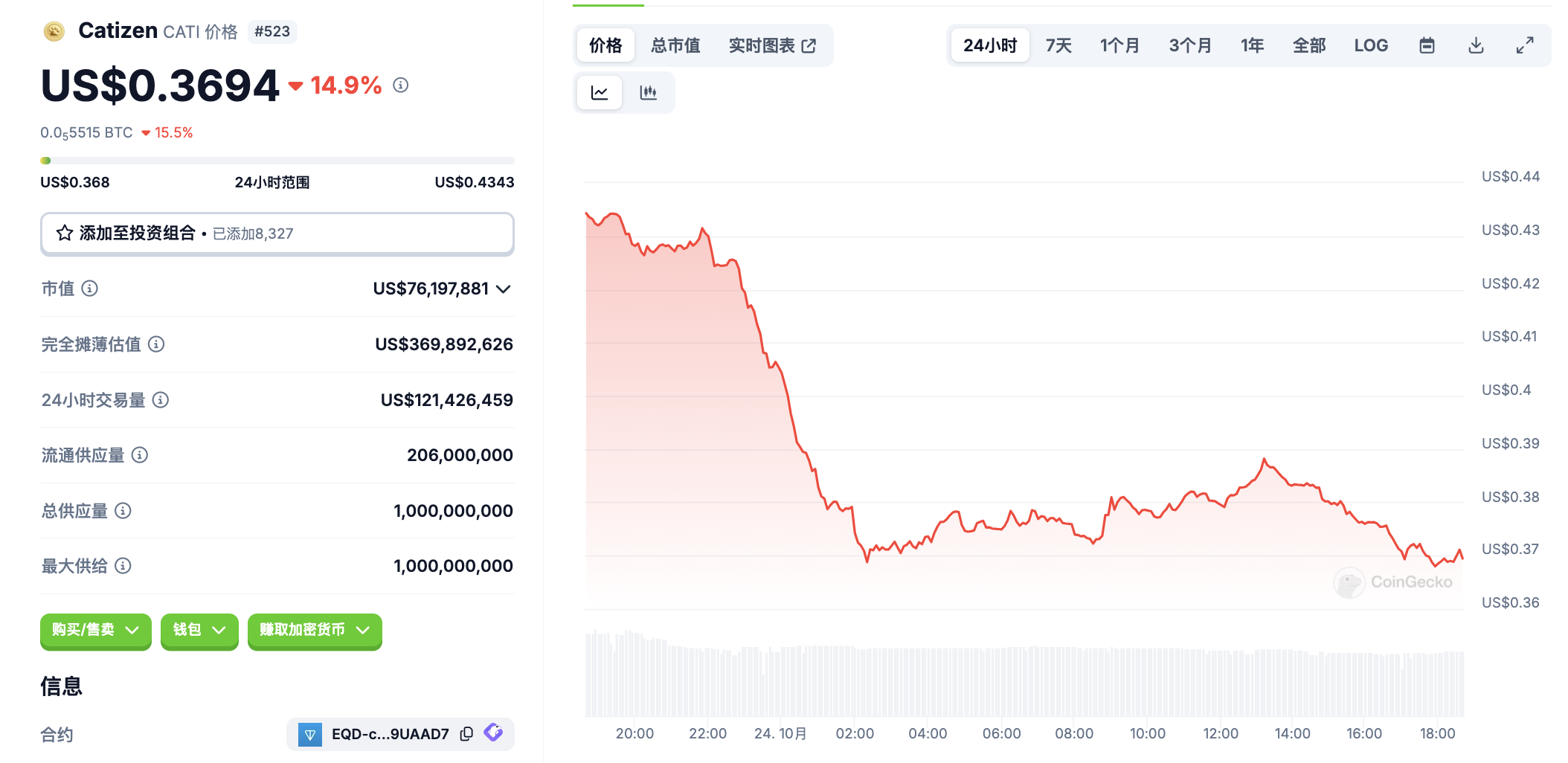Select the 7天 time range
The height and width of the screenshot is (763, 1568).
(x=1058, y=45)
